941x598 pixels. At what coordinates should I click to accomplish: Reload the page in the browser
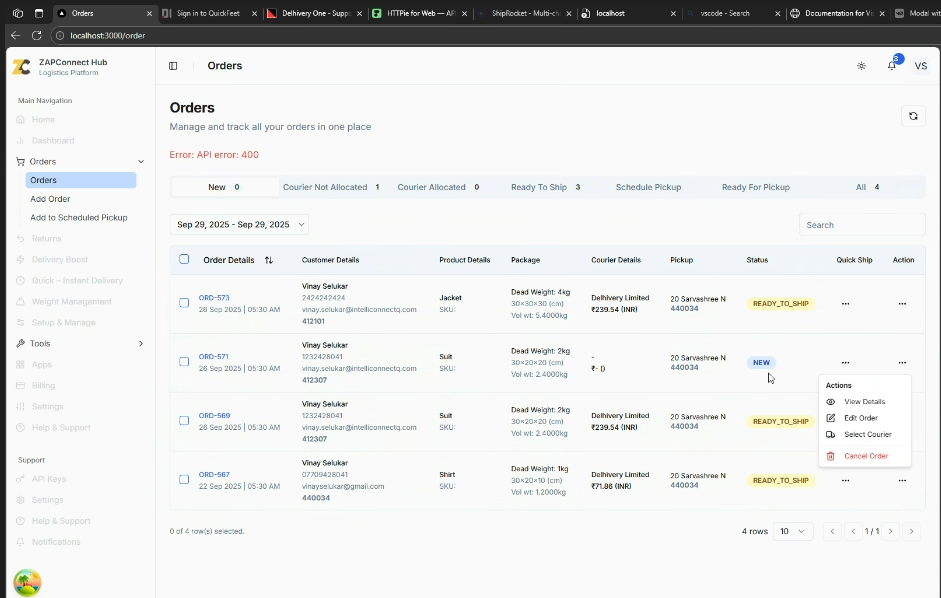click(x=36, y=35)
